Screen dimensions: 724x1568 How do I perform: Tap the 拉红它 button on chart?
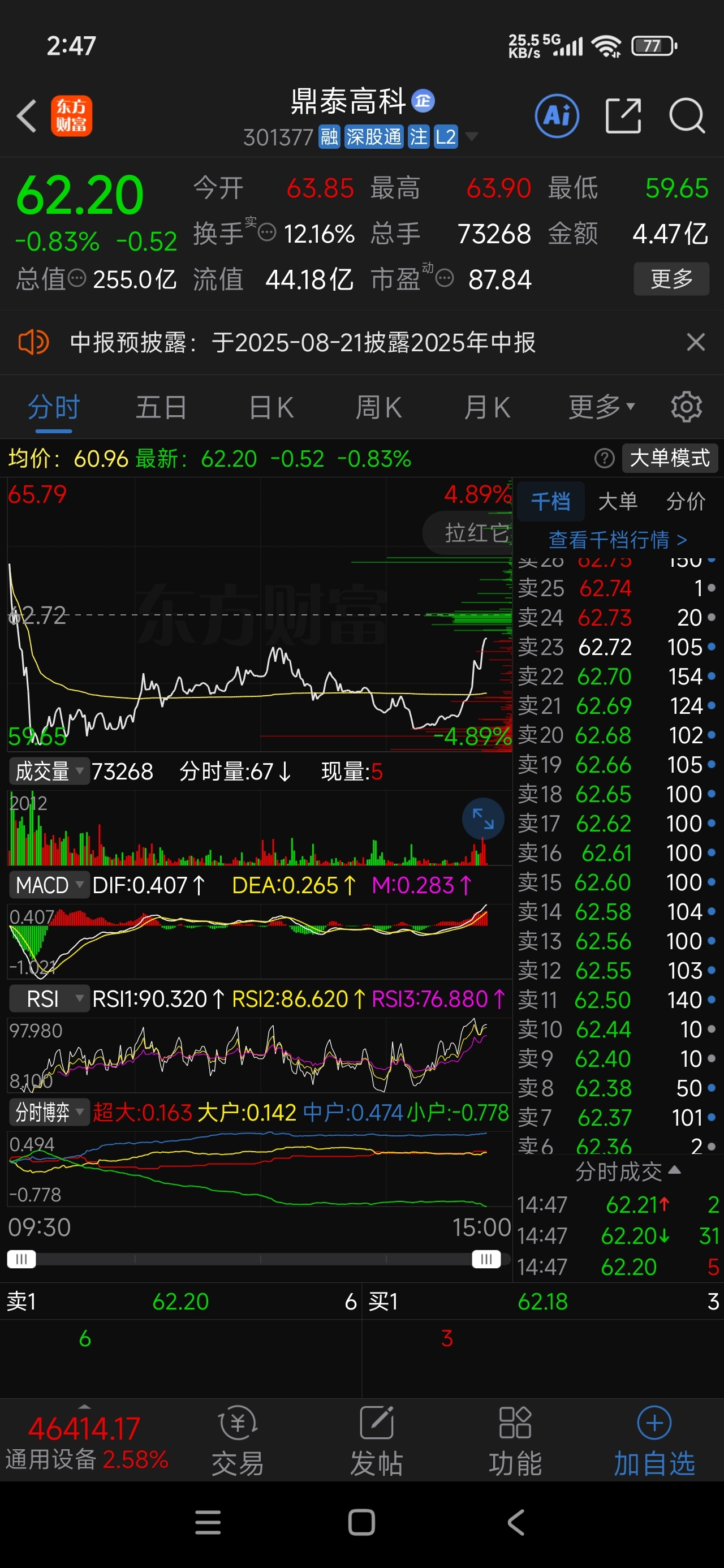469,533
